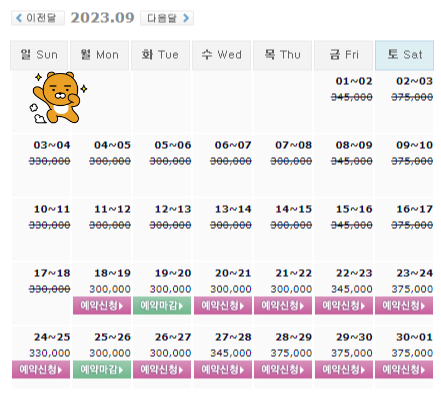Click 예약신청 button for 29~30
The image size is (441, 393).
[x=344, y=370]
